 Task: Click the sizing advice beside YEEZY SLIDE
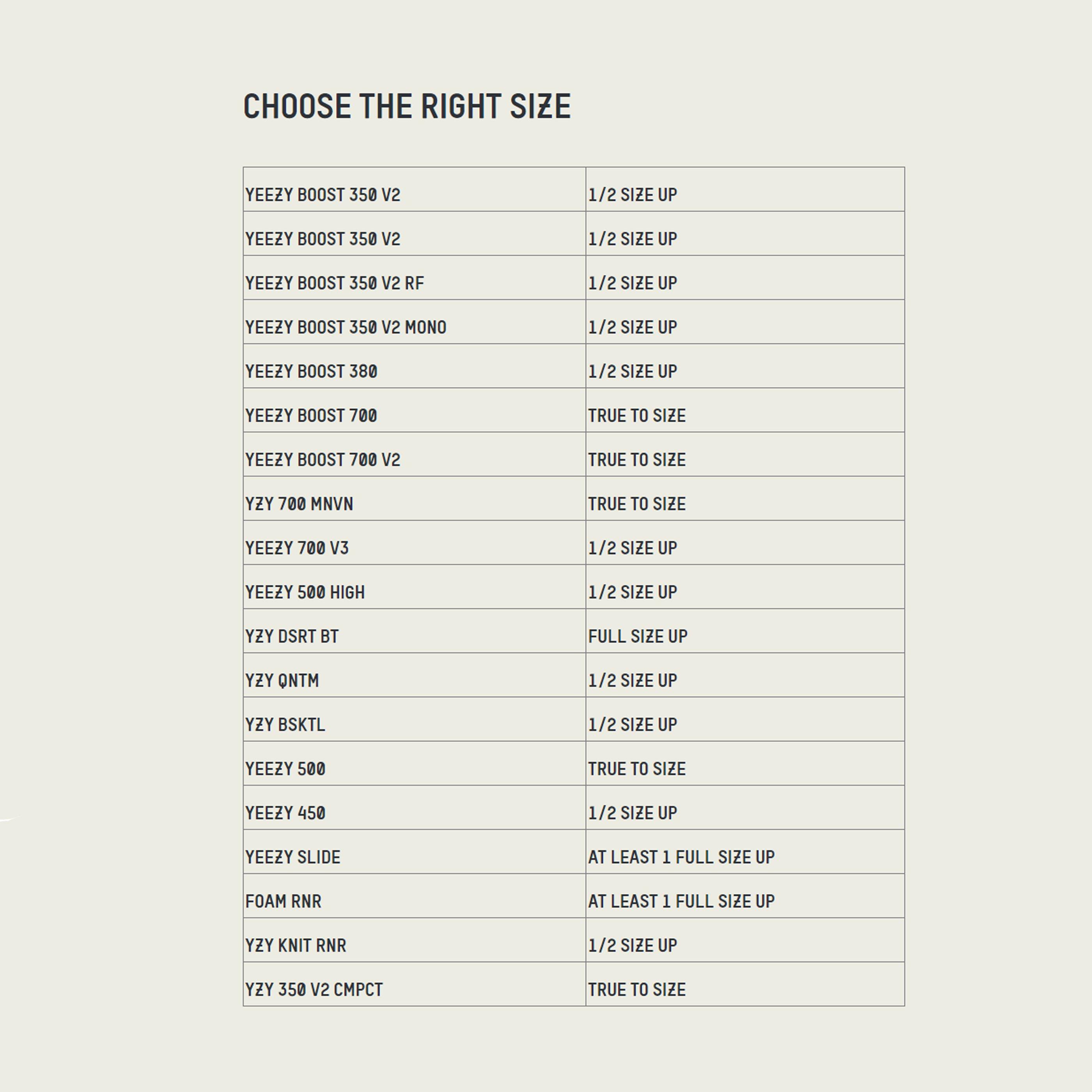click(681, 857)
